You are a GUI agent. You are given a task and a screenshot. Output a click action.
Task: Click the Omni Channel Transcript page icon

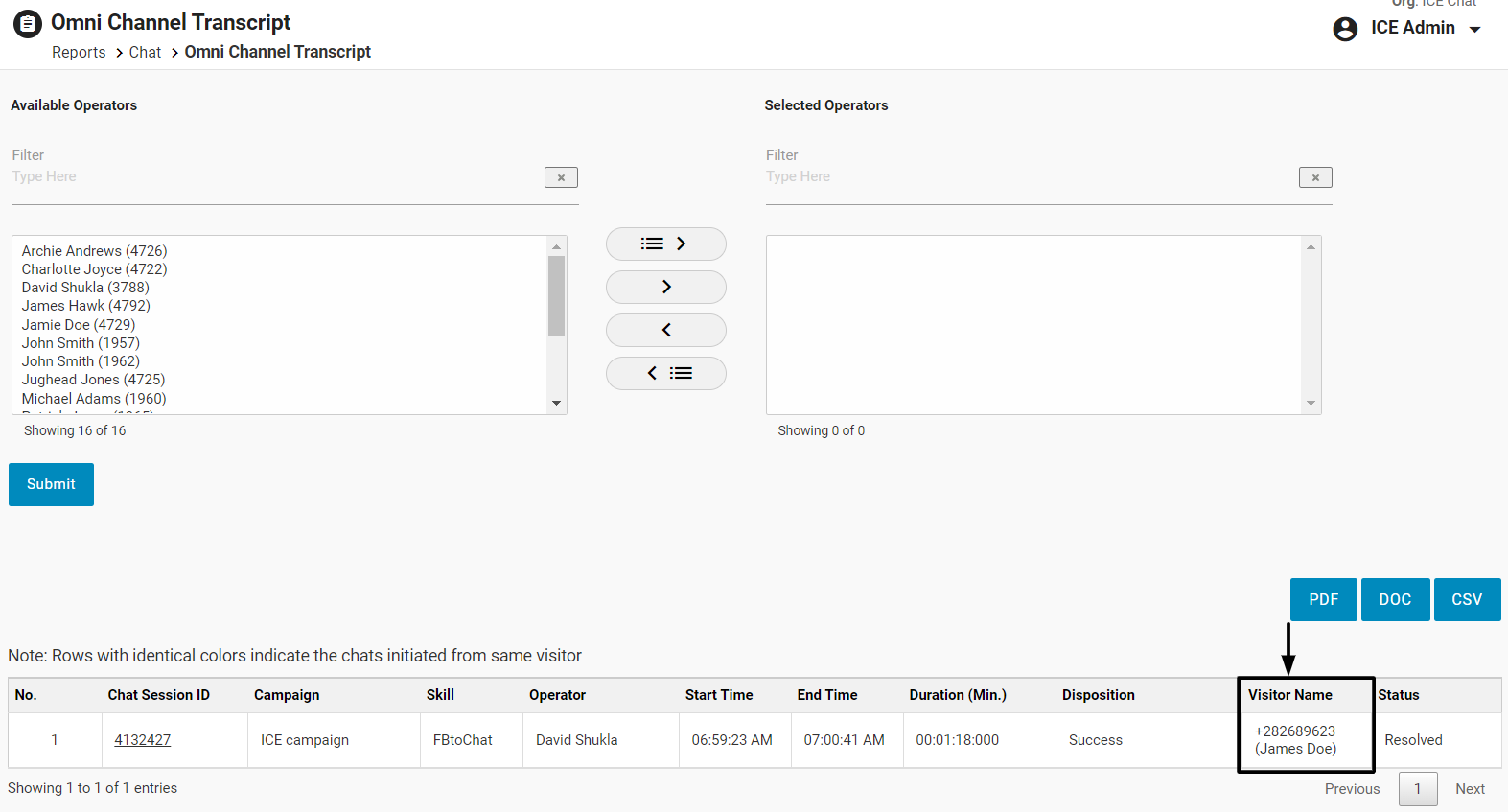(28, 24)
